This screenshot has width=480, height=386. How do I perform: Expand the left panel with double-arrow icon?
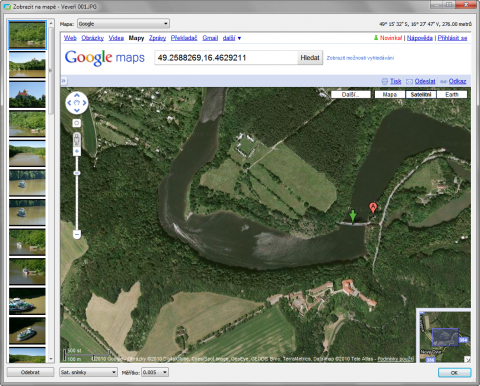[64, 81]
